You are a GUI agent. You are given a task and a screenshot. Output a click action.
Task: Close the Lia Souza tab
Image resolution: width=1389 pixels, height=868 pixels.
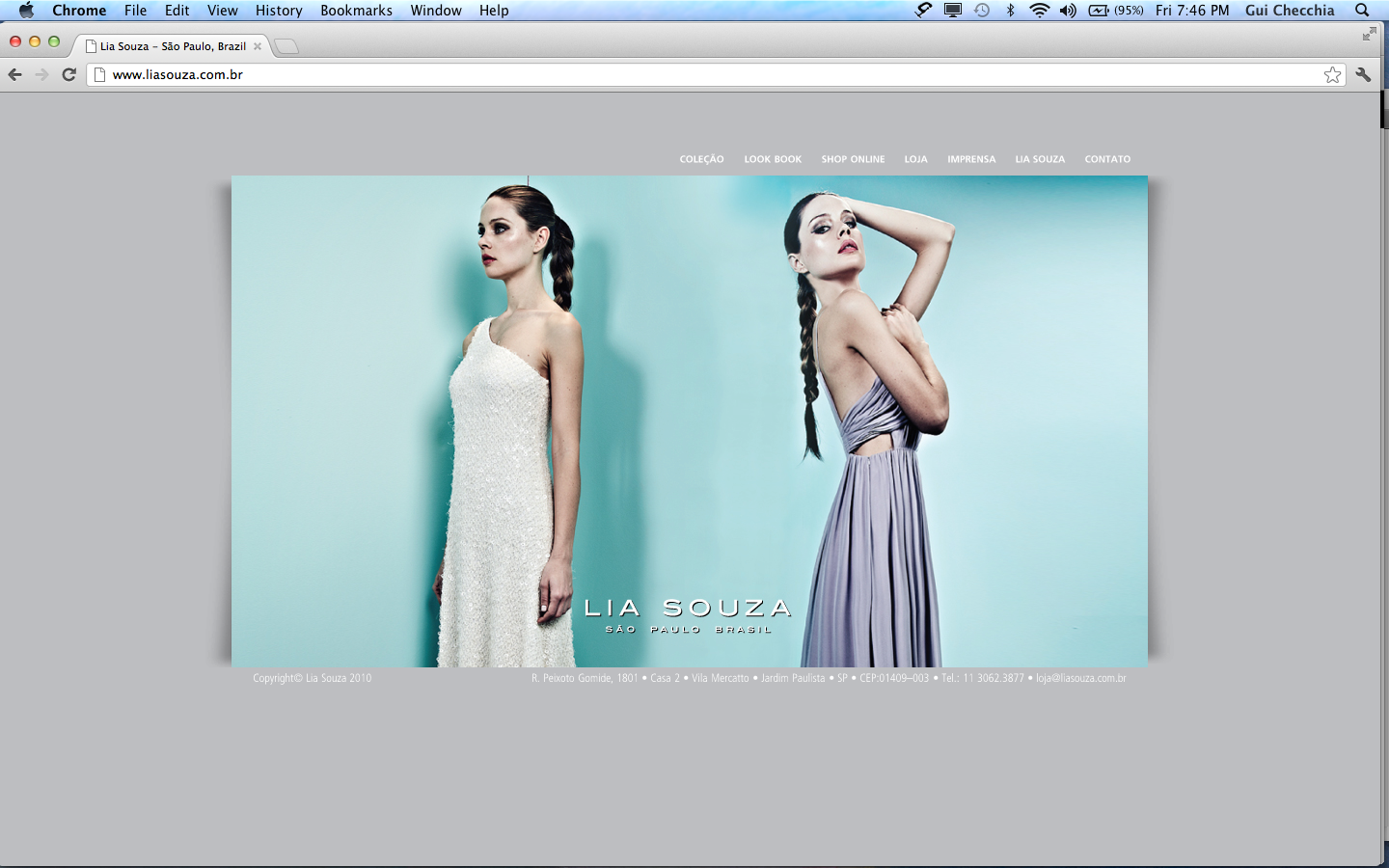(258, 46)
